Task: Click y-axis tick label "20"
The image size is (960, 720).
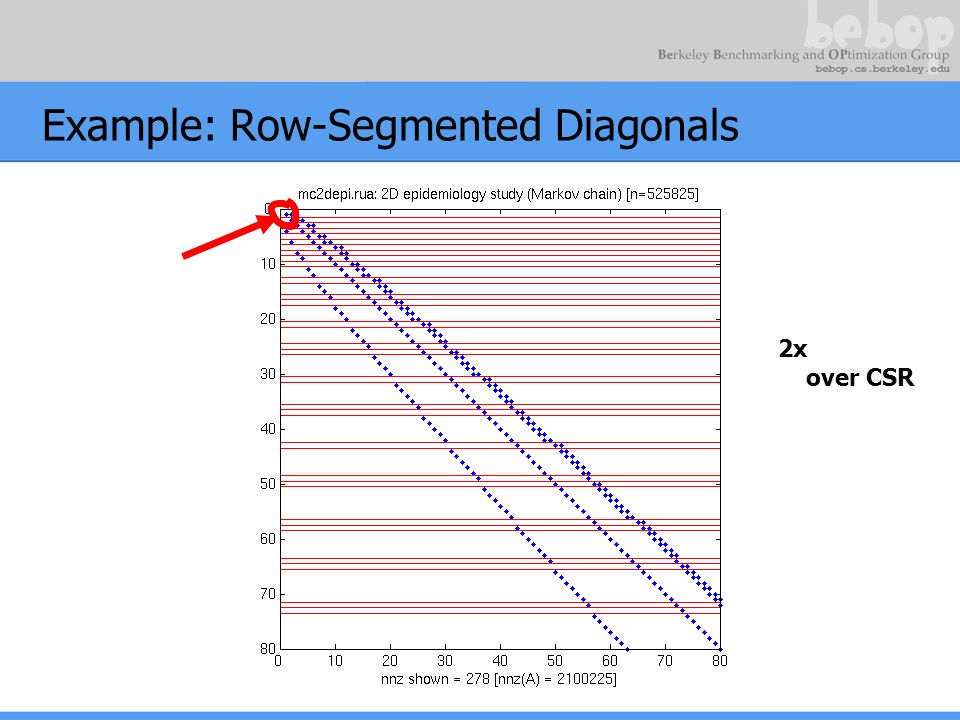Action: 268,319
